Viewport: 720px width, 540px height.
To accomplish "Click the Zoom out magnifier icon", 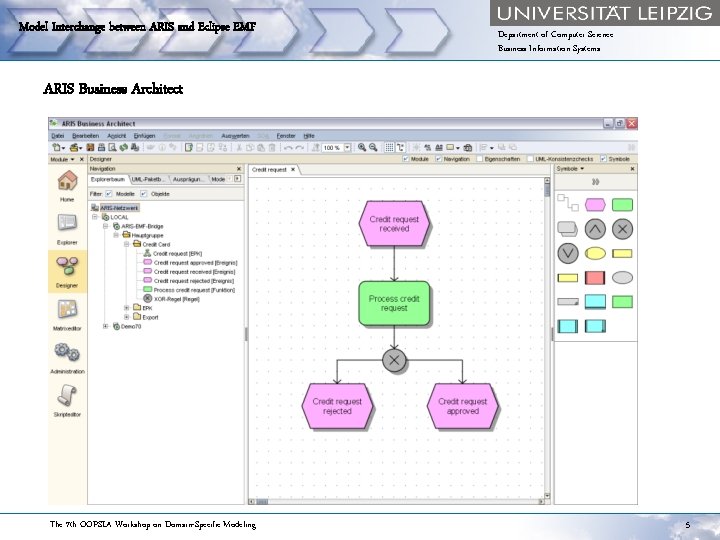I will 373,147.
